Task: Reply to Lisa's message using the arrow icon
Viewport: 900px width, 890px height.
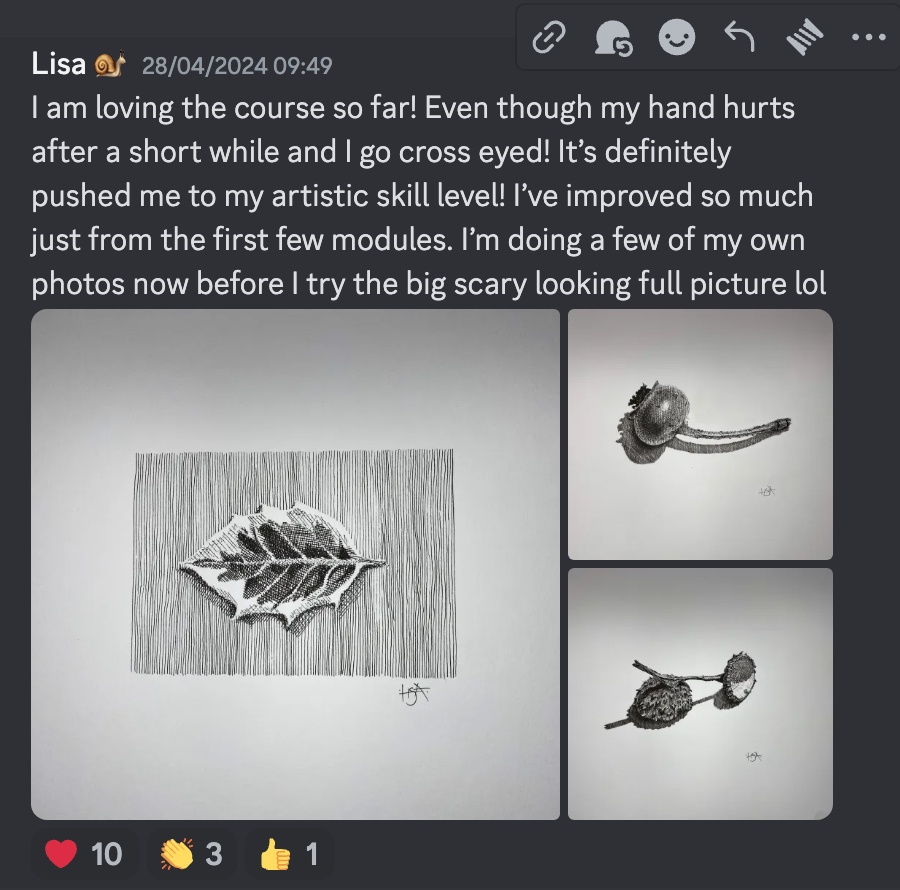Action: (739, 38)
